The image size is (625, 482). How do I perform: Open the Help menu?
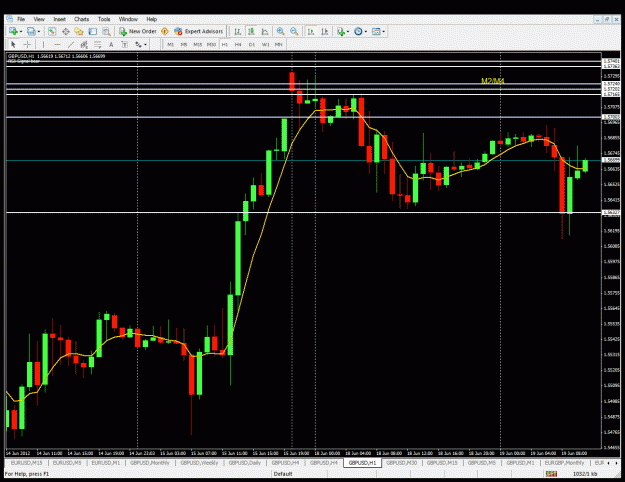click(x=151, y=19)
